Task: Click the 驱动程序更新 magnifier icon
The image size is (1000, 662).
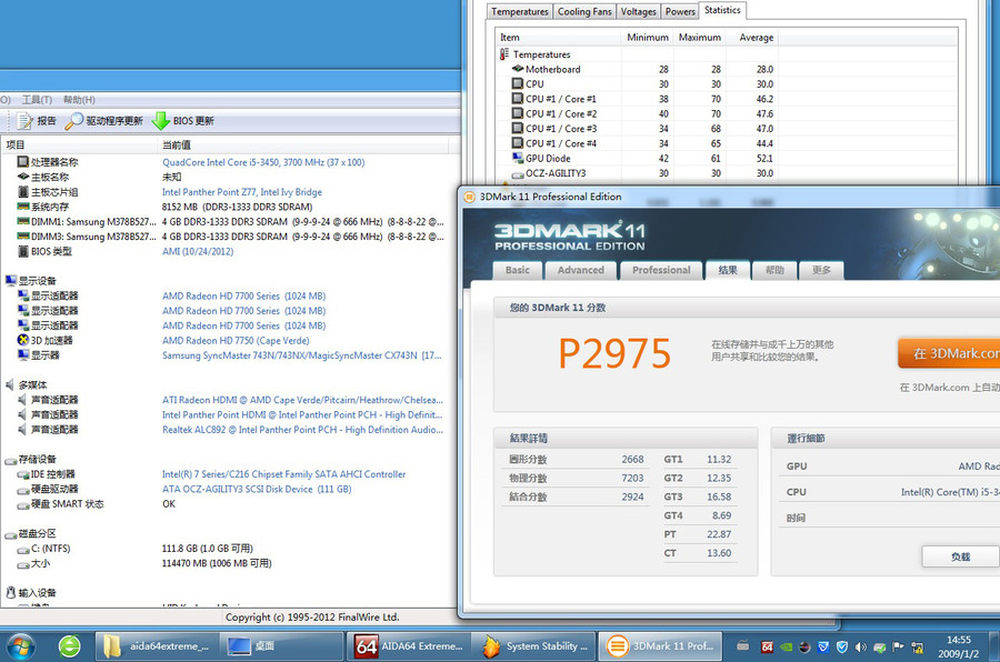Action: (x=74, y=121)
